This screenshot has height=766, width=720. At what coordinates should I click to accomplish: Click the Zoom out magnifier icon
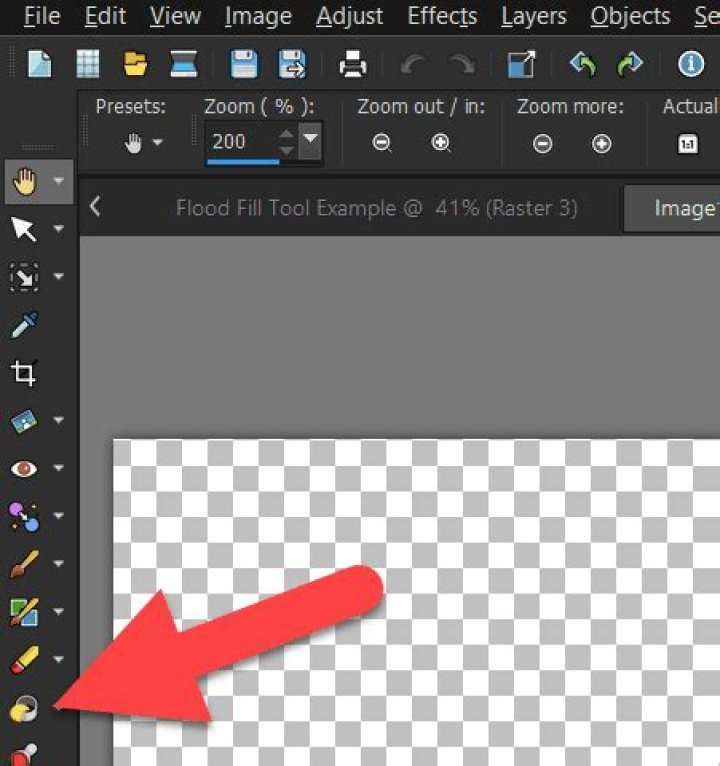[381, 143]
